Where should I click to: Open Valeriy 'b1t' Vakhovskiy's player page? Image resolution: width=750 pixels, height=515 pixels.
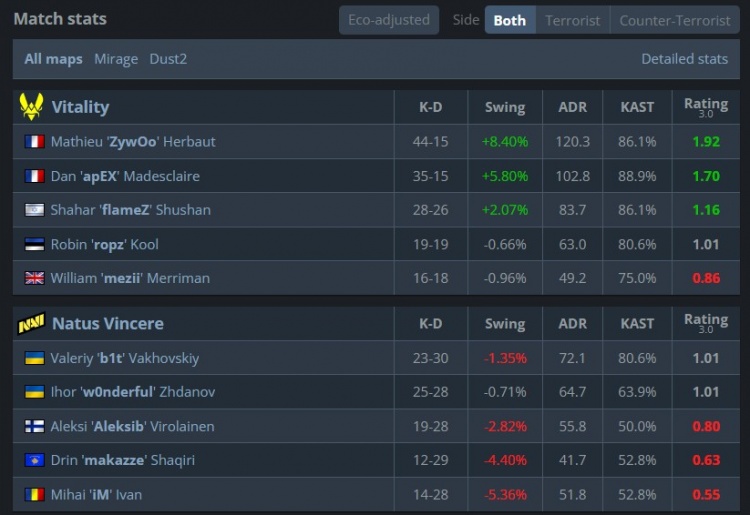(x=124, y=358)
